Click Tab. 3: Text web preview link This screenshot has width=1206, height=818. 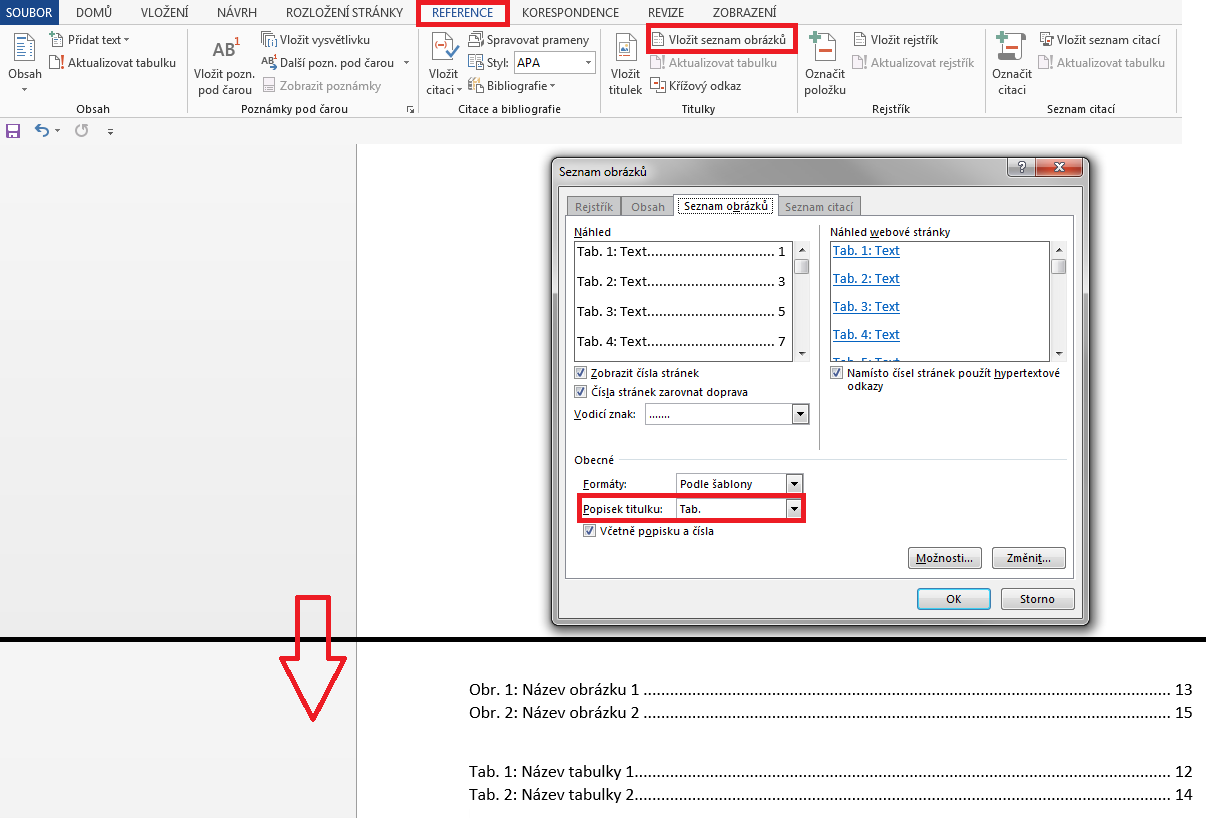[x=866, y=307]
